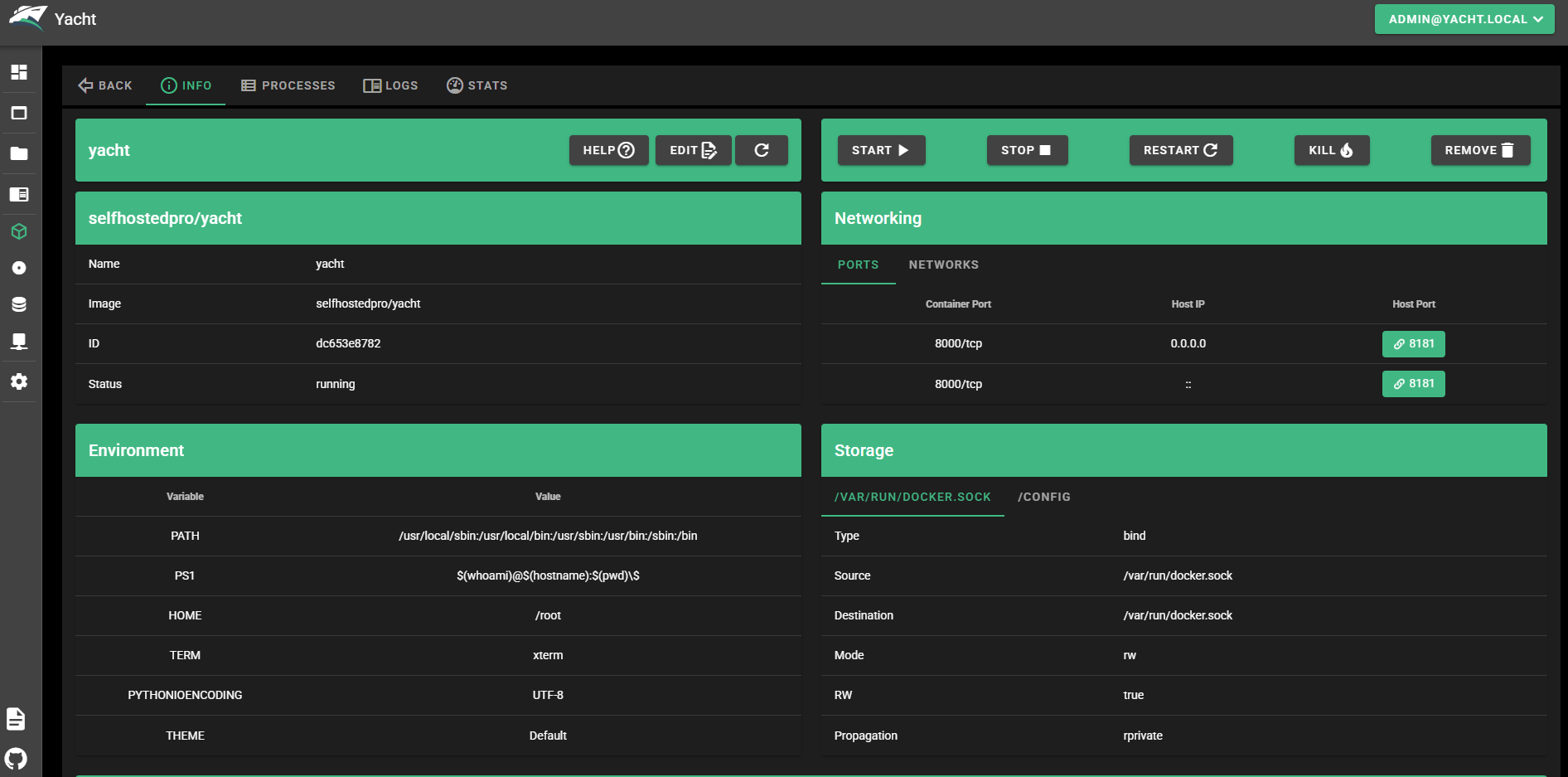This screenshot has height=777, width=1568.
Task: Click the PATH variable value
Action: coord(548,536)
